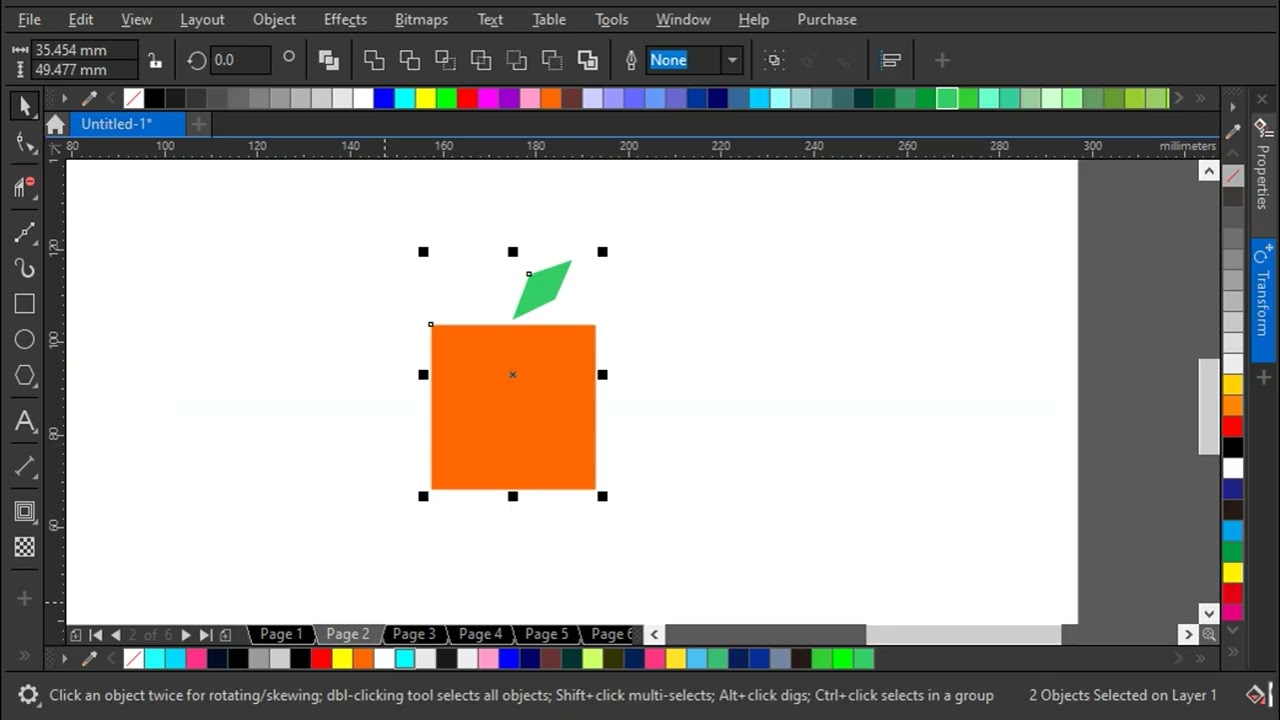Open right vertical palette flyout arrow
1280x720 pixels.
(1233, 106)
